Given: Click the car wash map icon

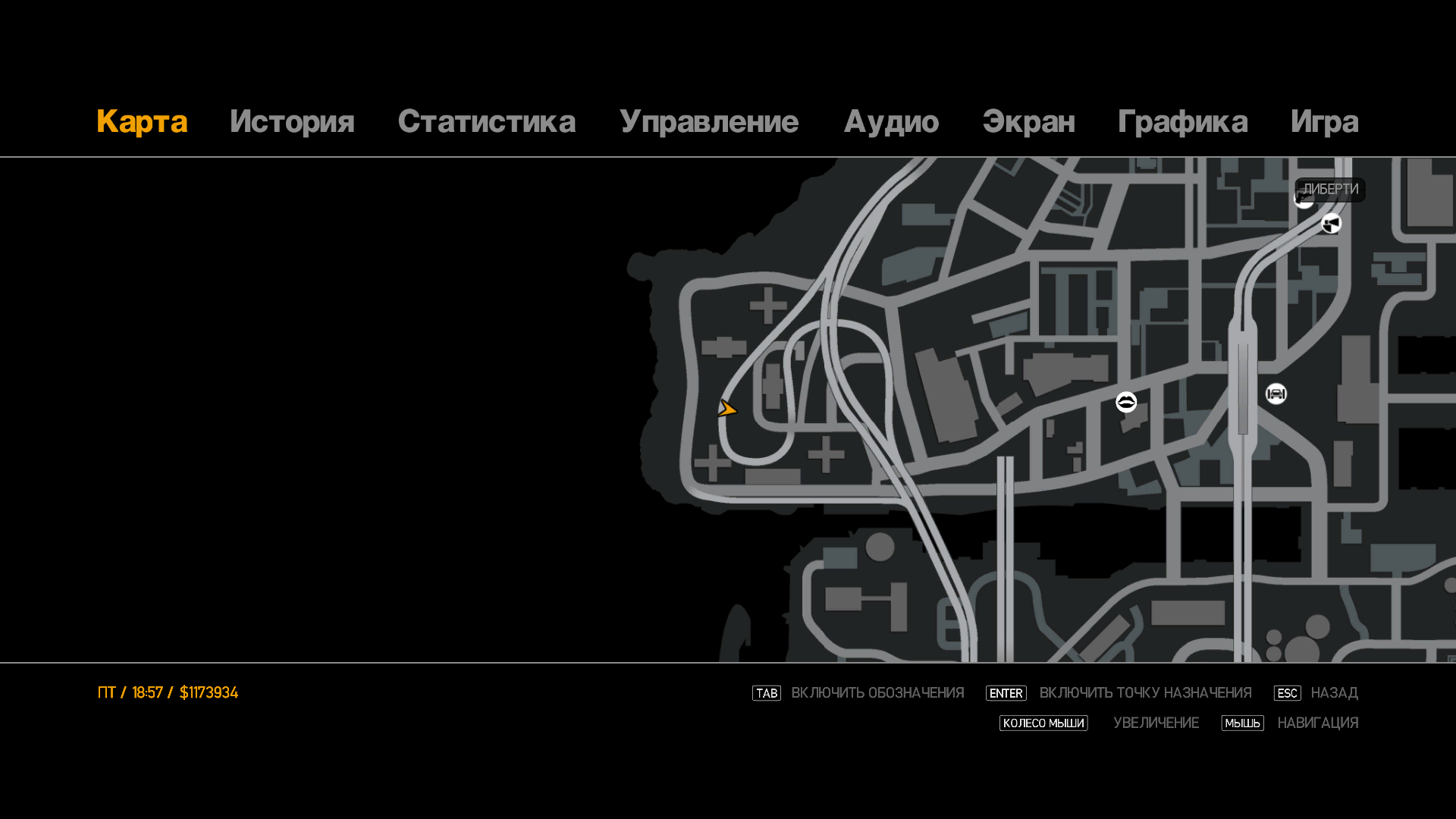Looking at the screenshot, I should click(1276, 394).
